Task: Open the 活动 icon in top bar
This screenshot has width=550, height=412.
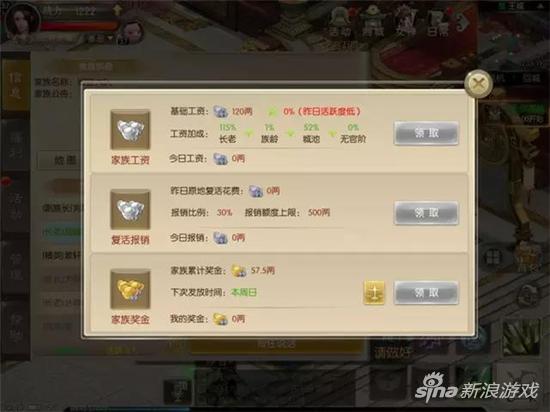Action: (340, 22)
